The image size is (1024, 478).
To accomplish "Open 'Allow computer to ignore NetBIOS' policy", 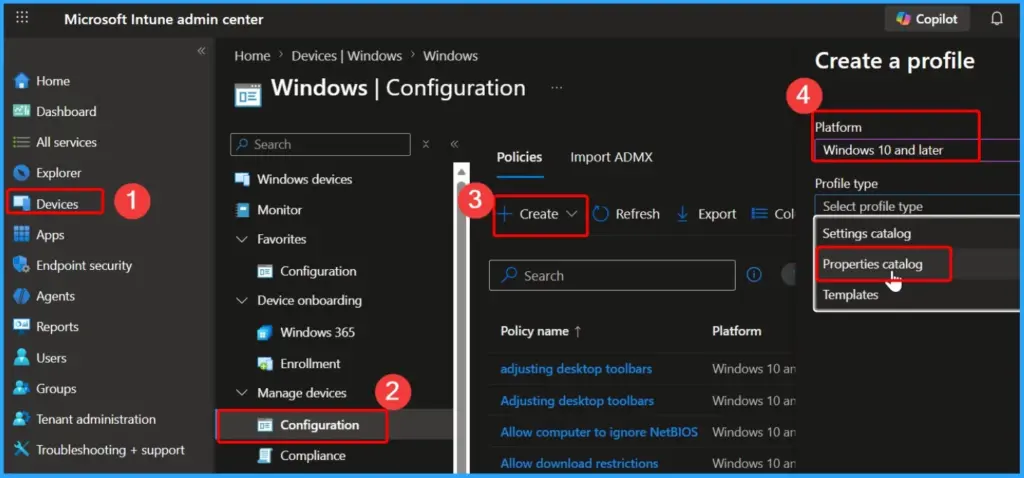I will [x=599, y=432].
